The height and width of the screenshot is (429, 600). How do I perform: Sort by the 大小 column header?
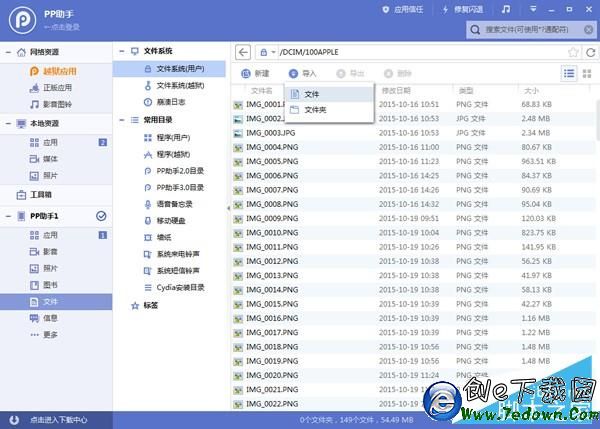pos(531,91)
